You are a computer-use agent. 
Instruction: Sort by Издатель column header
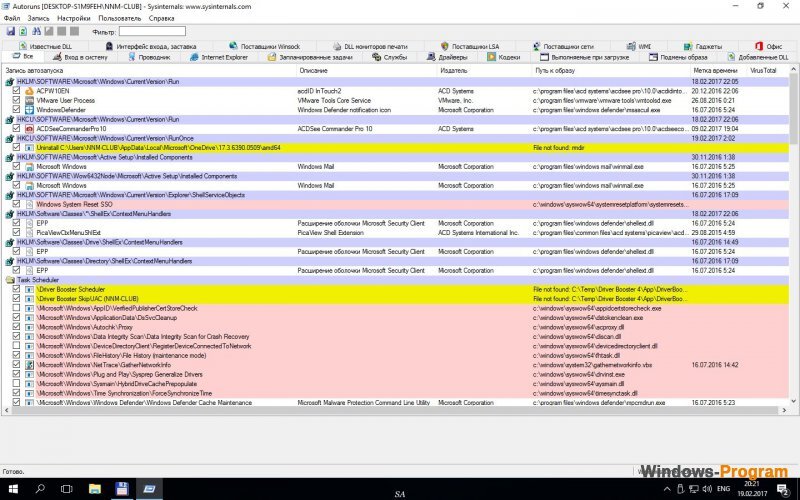tap(484, 70)
